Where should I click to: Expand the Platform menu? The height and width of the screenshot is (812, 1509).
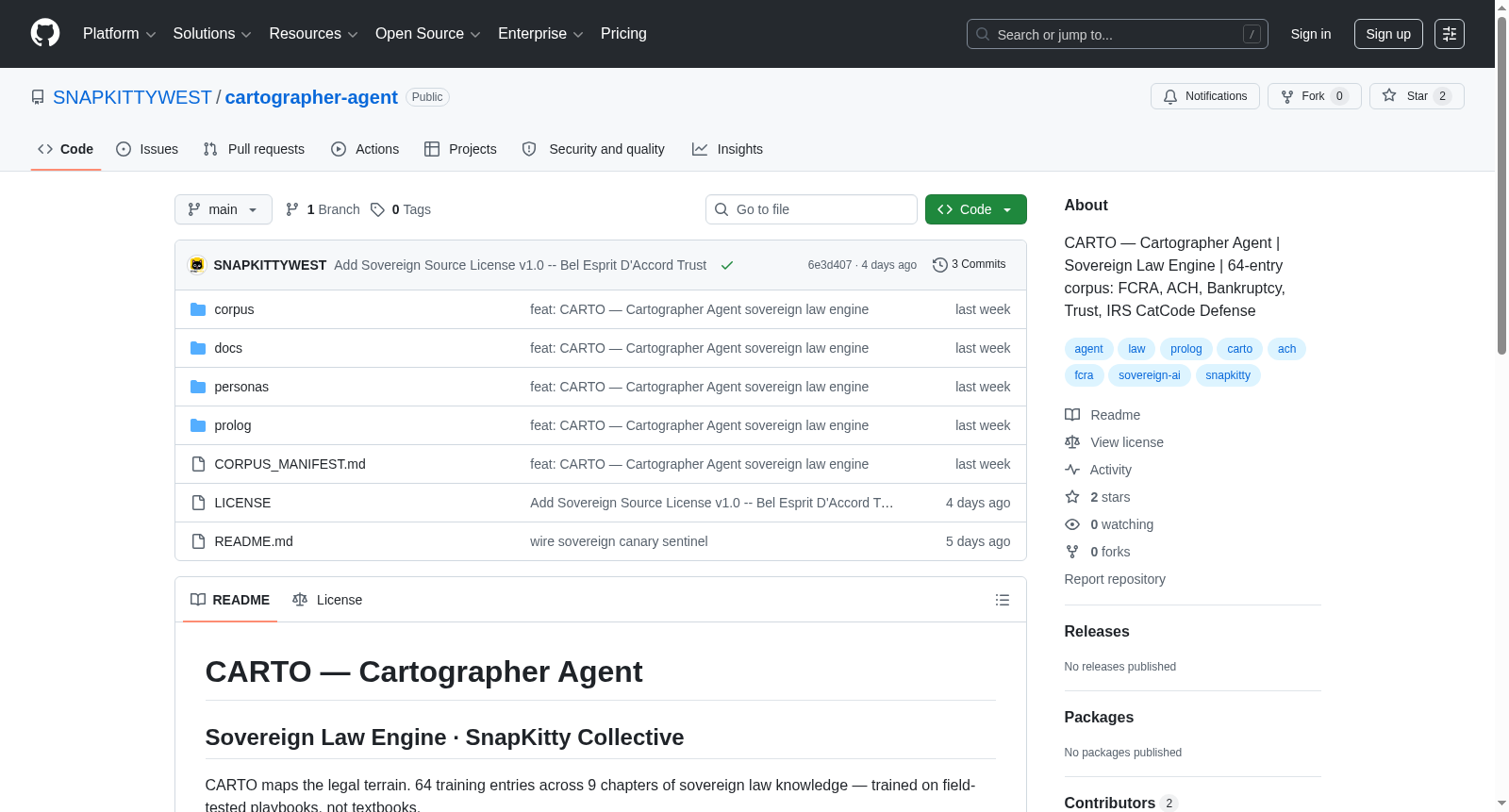click(x=119, y=34)
